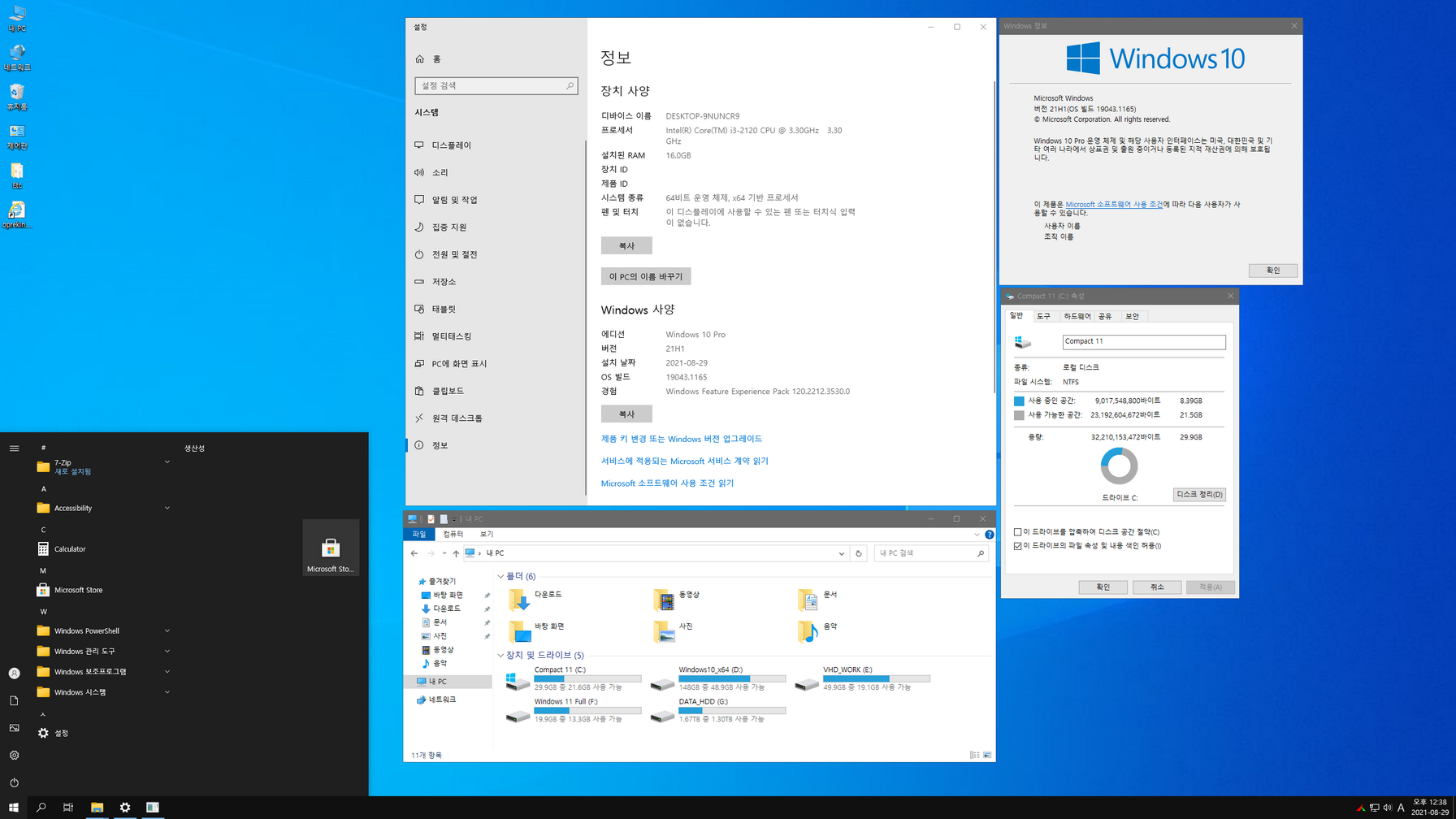
Task: Open Microsoft 소프트웨어 사용 조건 link in winver
Action: pyautogui.click(x=1114, y=205)
